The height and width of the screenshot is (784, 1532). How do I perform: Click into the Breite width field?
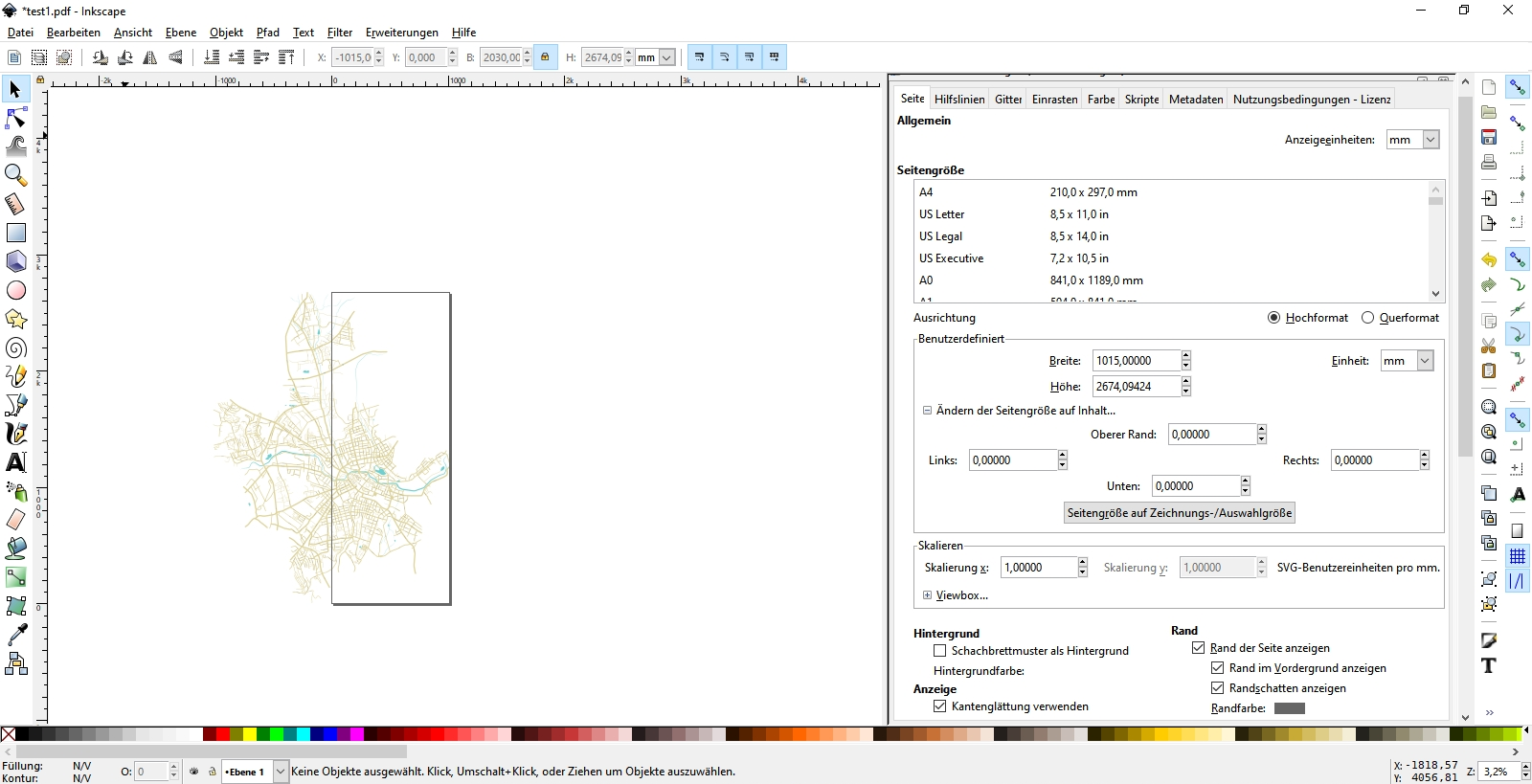click(1136, 361)
